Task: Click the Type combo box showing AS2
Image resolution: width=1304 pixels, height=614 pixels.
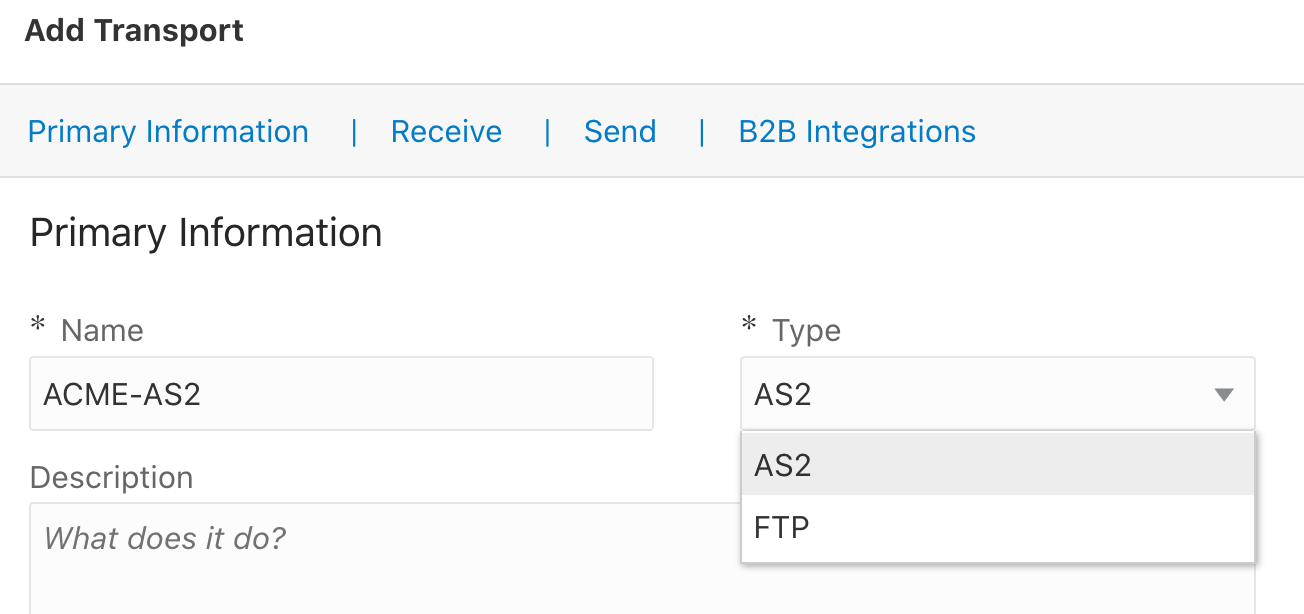Action: (x=980, y=395)
